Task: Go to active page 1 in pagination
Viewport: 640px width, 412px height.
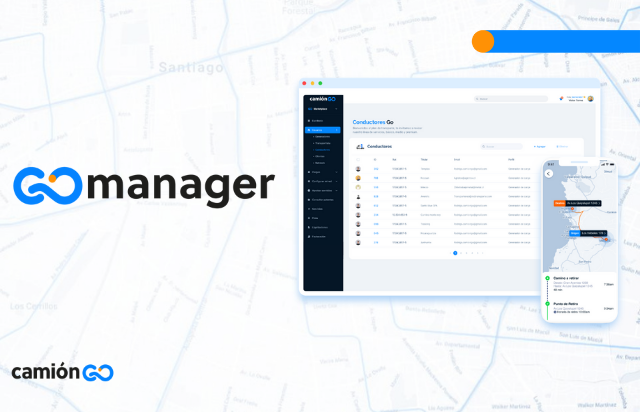Action: click(x=455, y=253)
